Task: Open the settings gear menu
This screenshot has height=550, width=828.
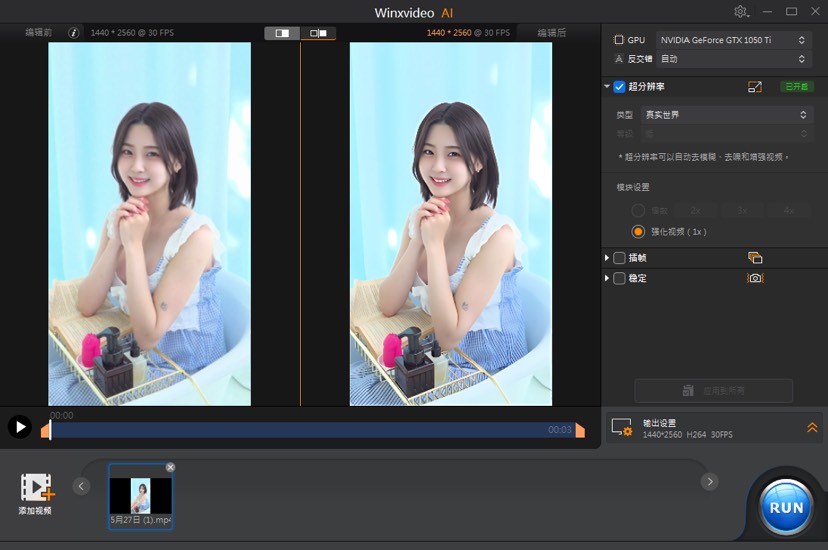Action: point(741,11)
